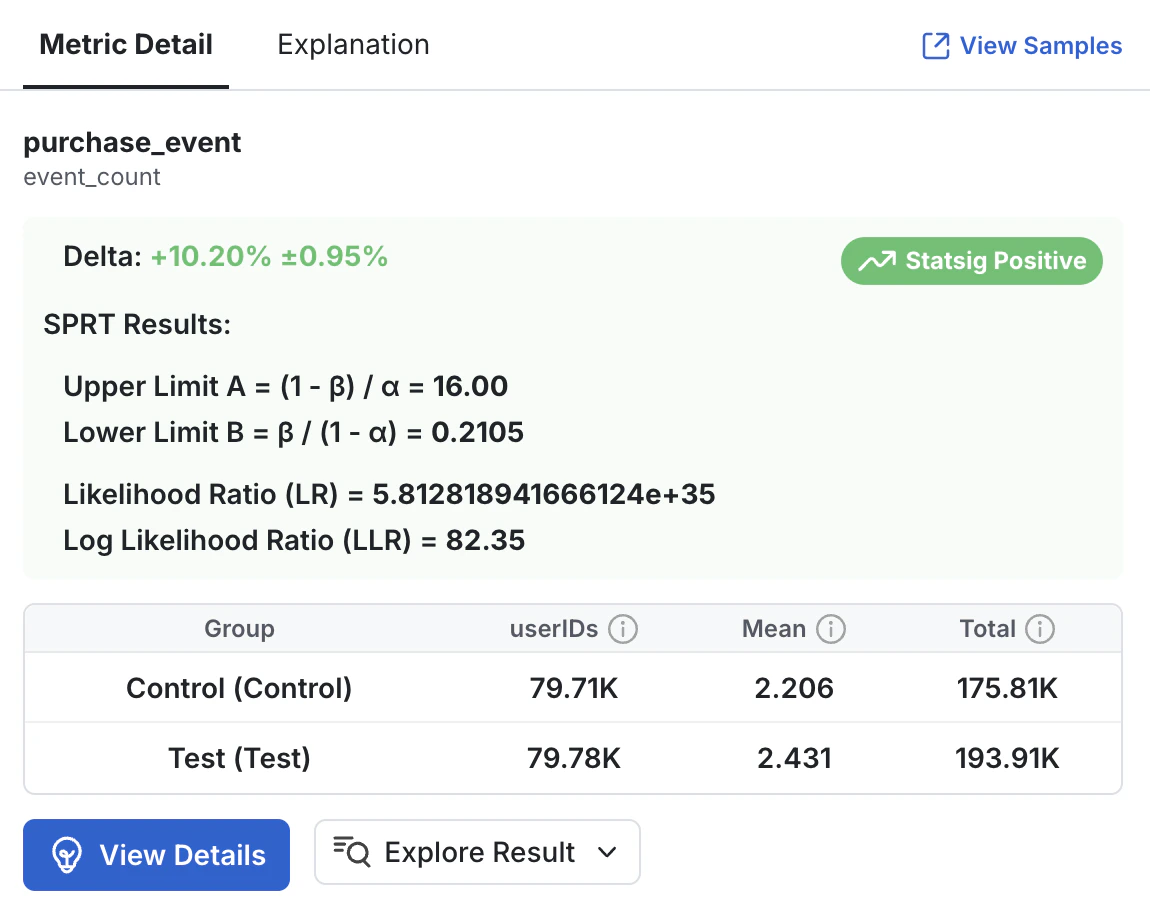
Task: Open the Explanation tab
Action: (353, 45)
